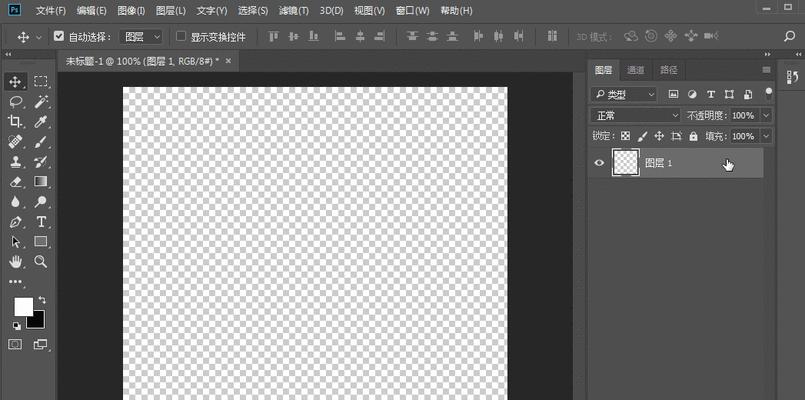
Task: Switch to the 通道 tab
Action: (x=636, y=70)
